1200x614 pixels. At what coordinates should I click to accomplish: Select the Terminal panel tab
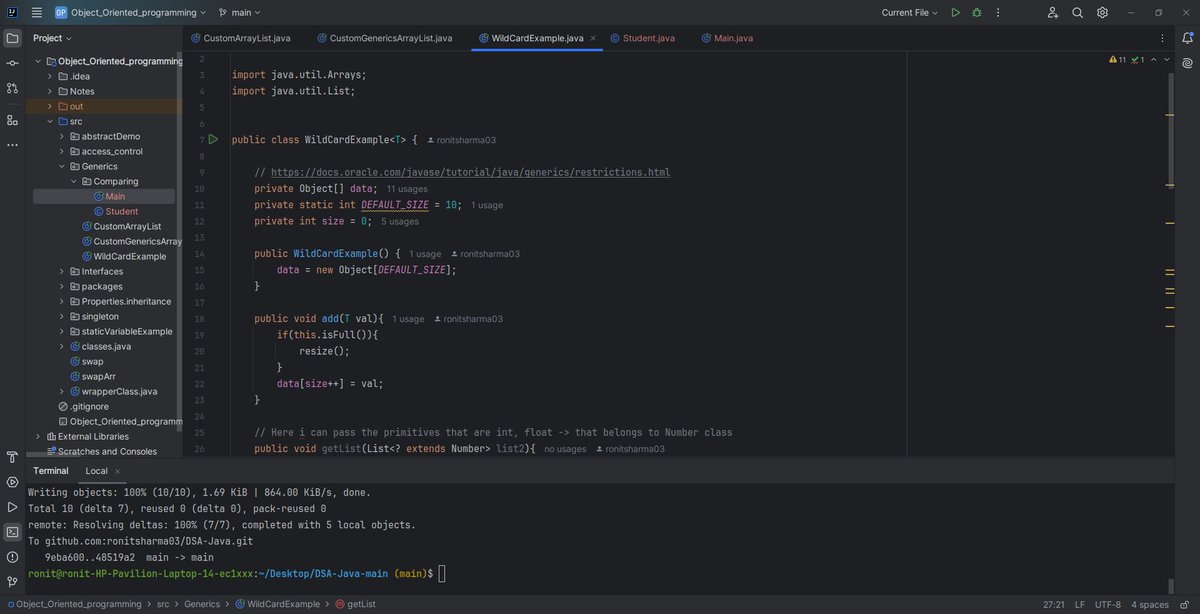click(51, 471)
